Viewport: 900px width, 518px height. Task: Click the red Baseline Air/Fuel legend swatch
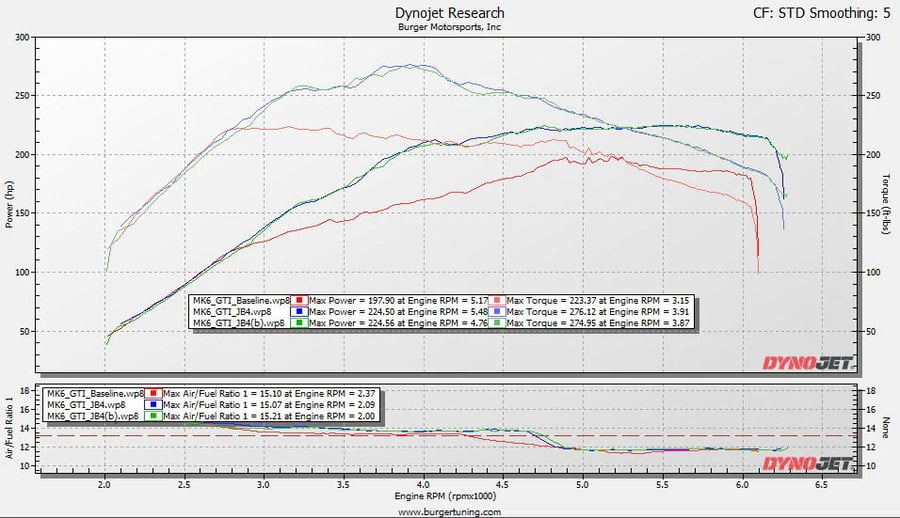153,394
